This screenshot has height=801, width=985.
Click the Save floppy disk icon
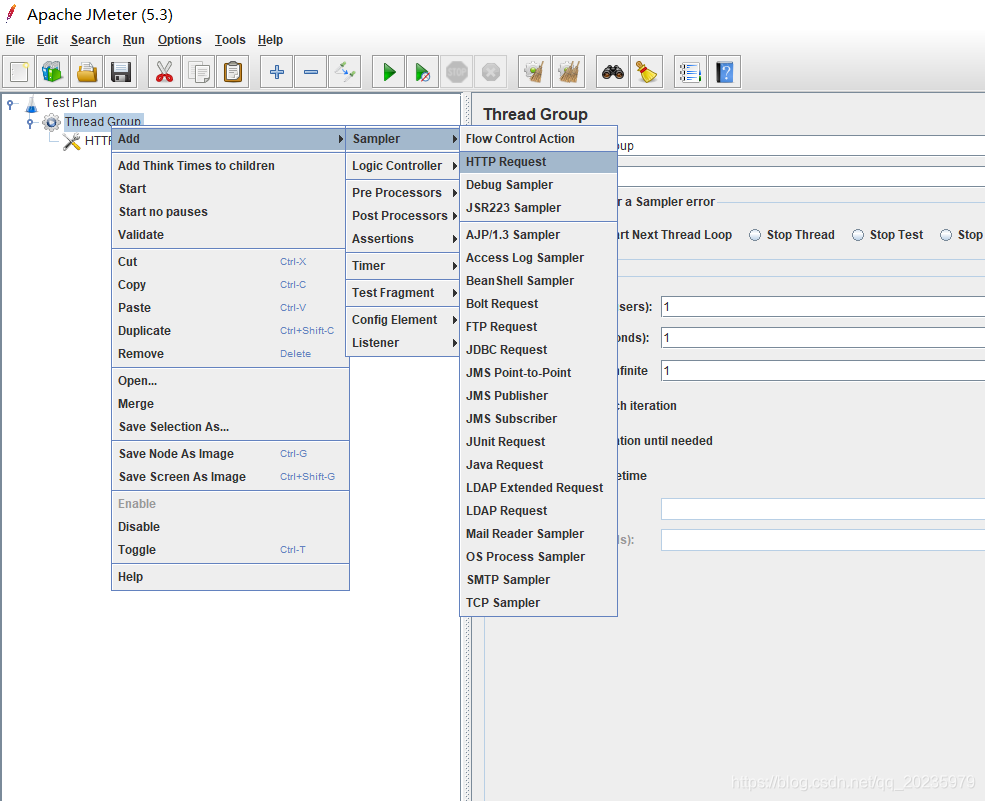coord(121,72)
